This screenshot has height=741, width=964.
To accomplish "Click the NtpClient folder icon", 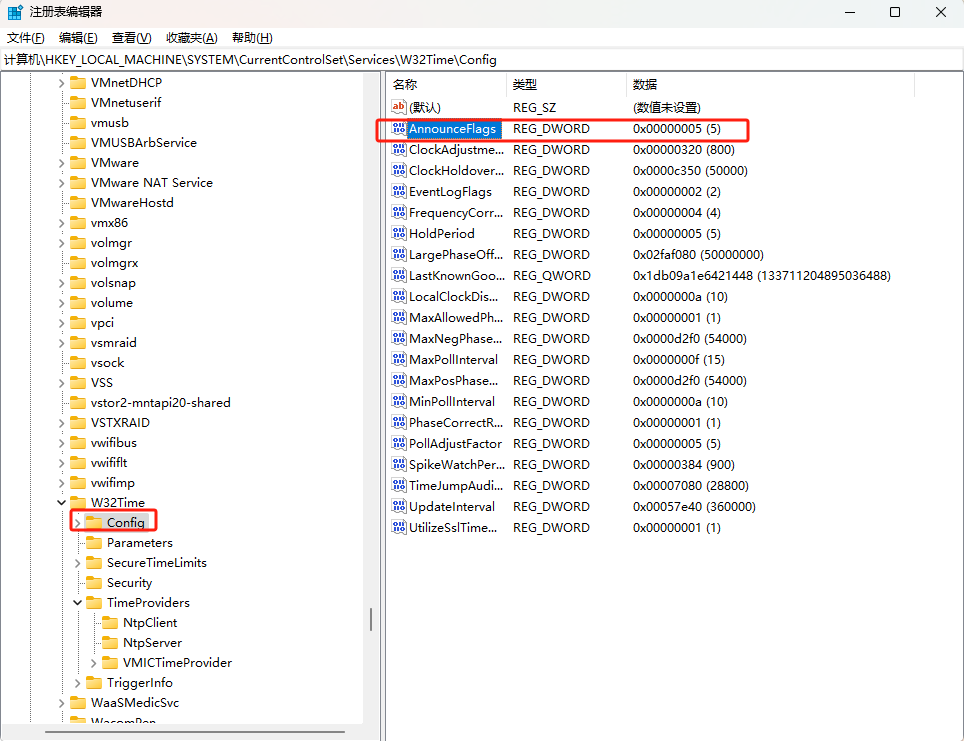I will (x=110, y=622).
